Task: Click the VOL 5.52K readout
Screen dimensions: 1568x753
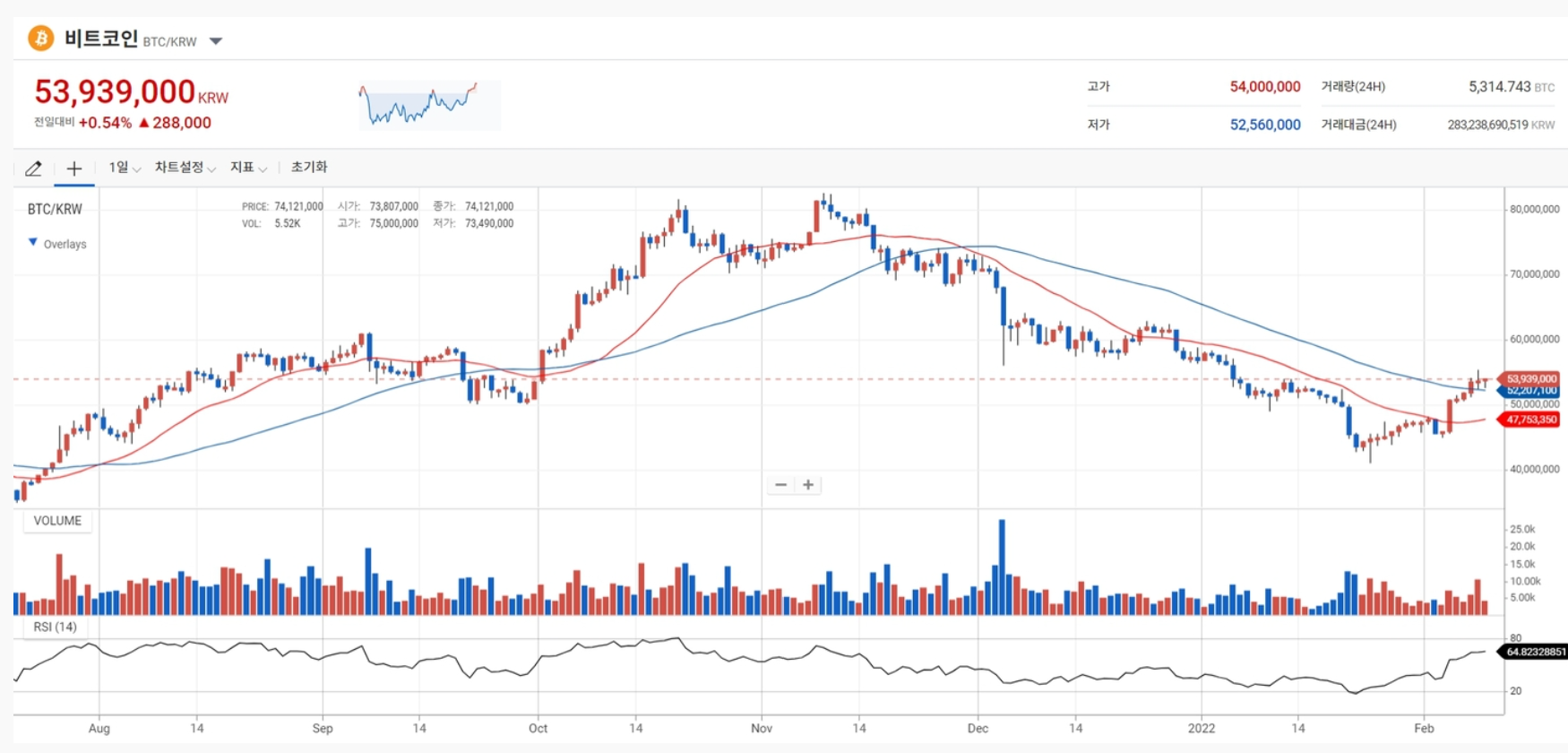Action: click(271, 223)
